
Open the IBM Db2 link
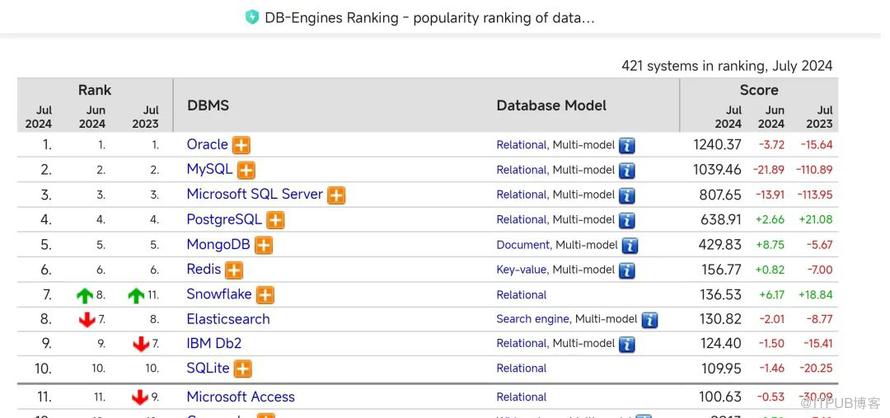click(214, 344)
